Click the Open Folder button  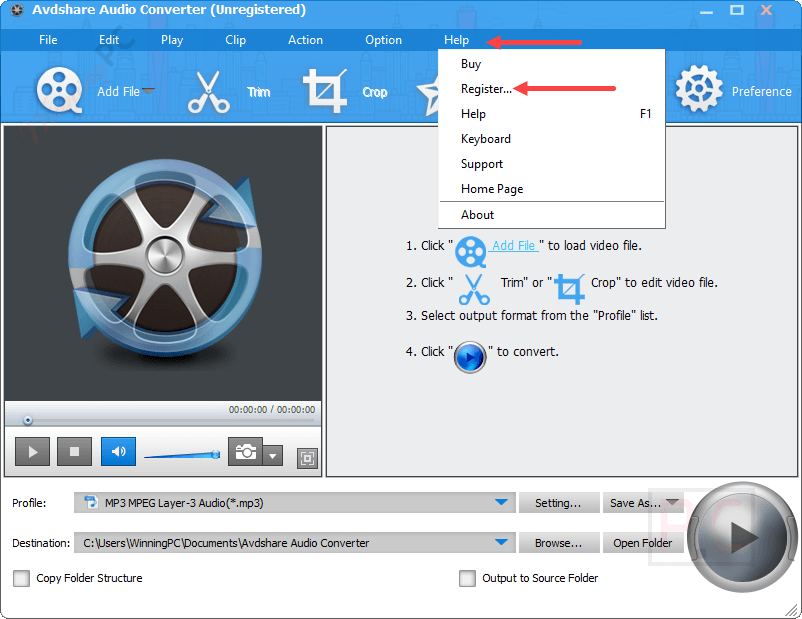point(643,543)
